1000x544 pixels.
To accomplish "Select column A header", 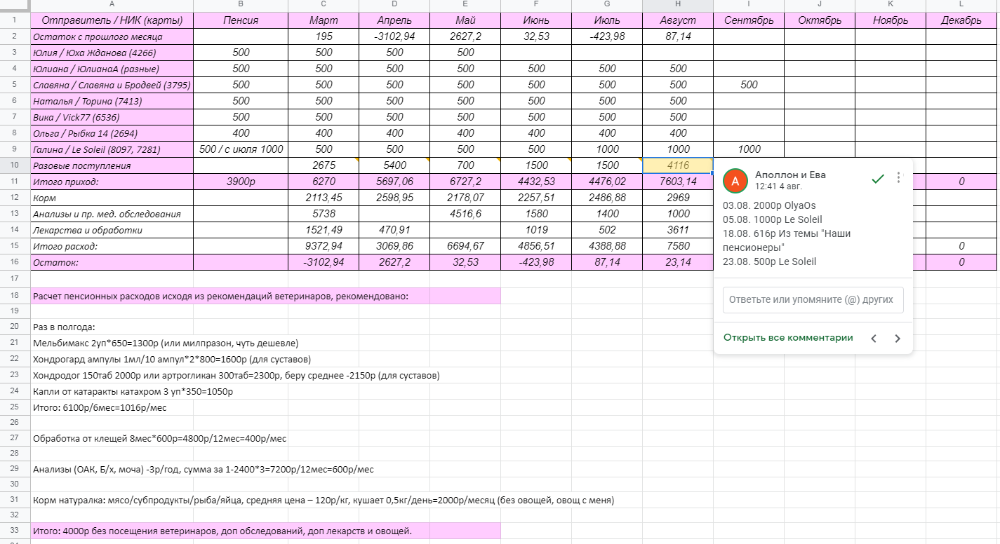I will click(x=111, y=5).
